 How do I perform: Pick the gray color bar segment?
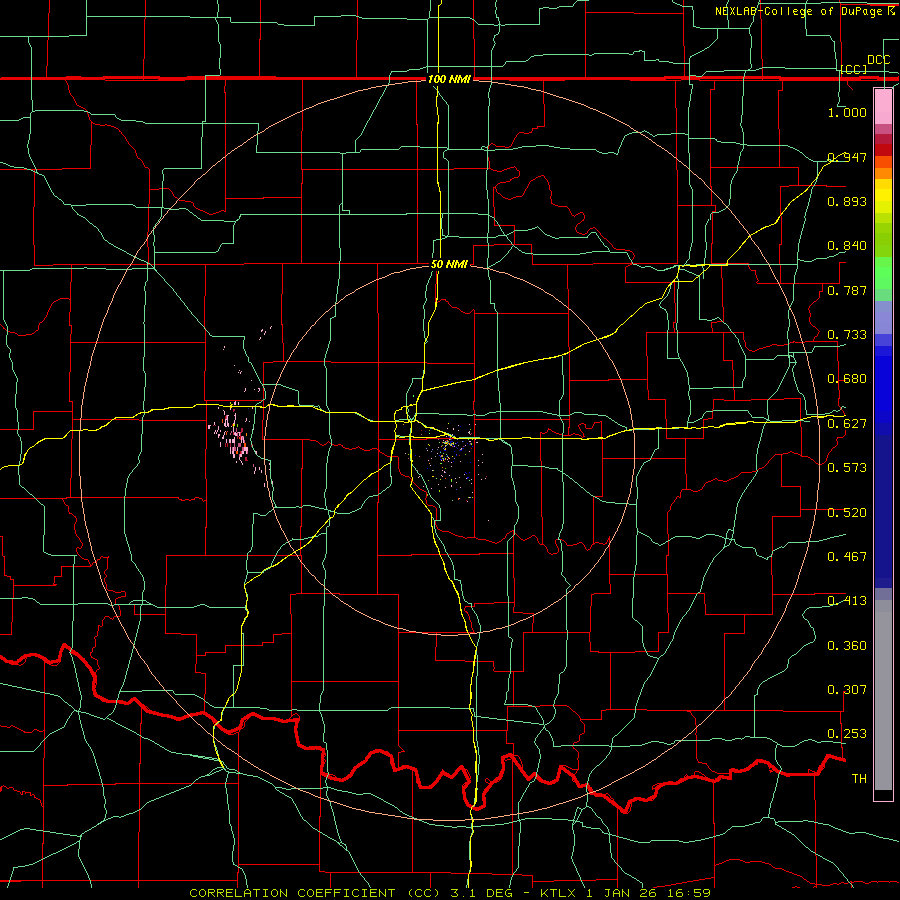(883, 695)
